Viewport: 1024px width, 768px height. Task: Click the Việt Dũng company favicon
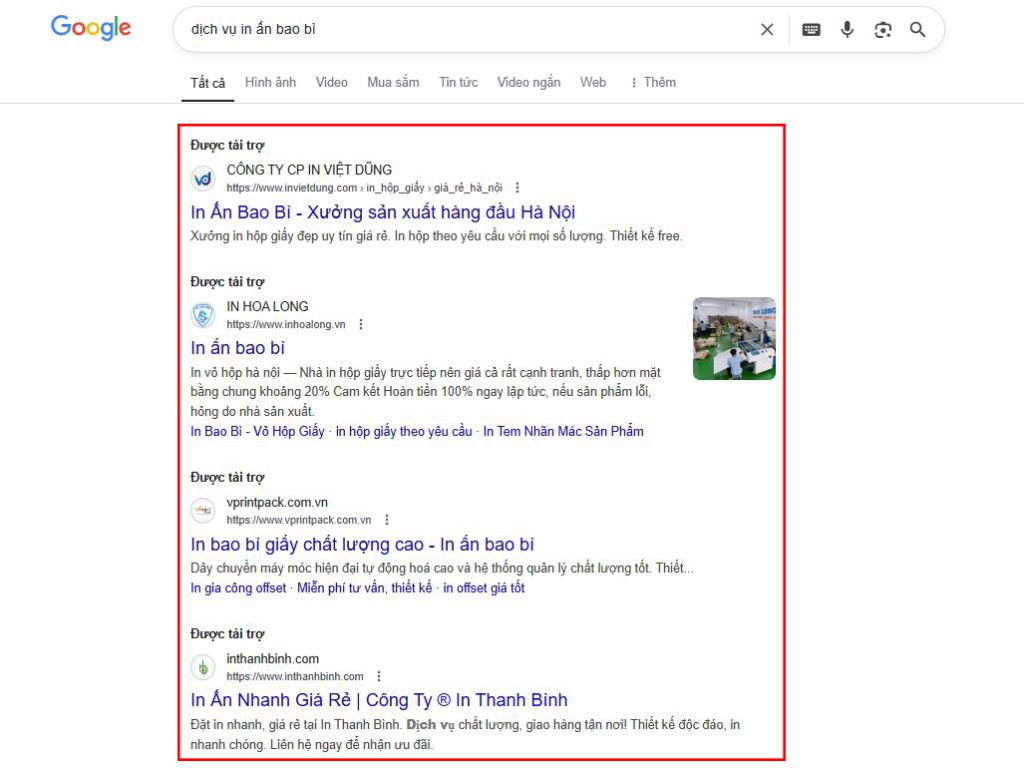click(x=203, y=178)
